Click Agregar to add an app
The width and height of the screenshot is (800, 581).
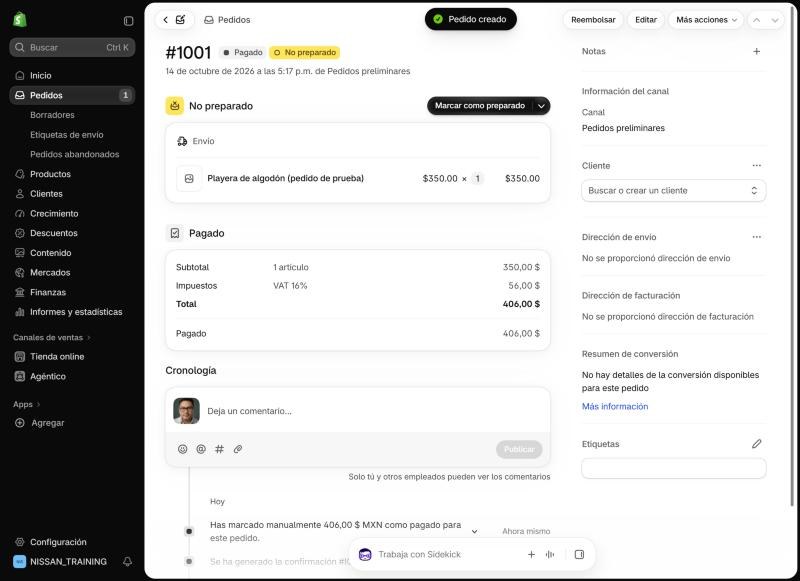[72, 423]
